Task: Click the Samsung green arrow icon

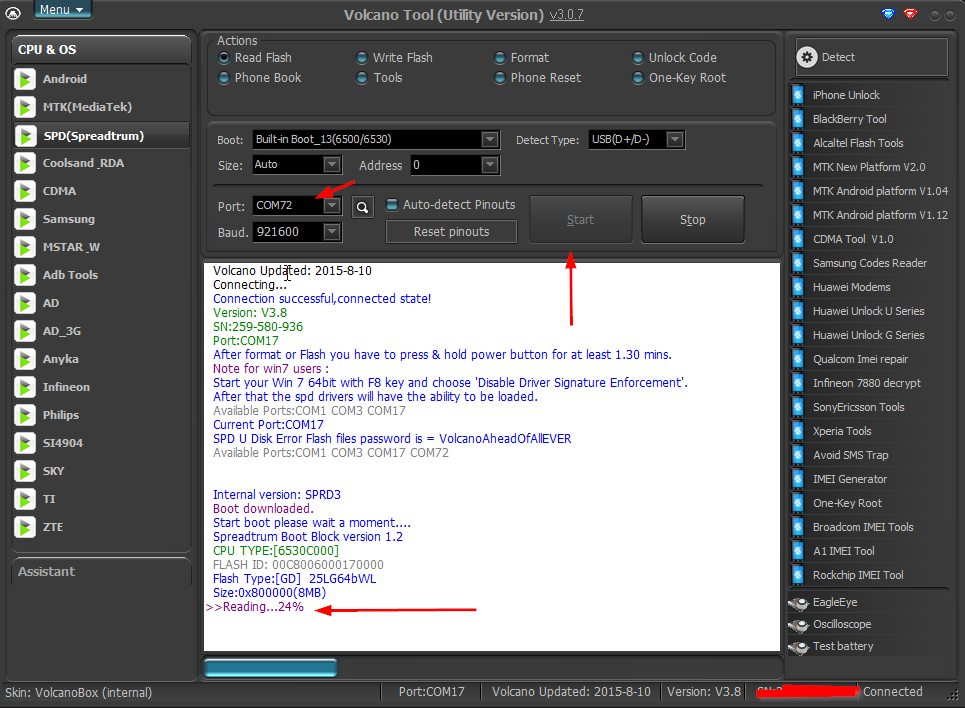Action: [25, 219]
